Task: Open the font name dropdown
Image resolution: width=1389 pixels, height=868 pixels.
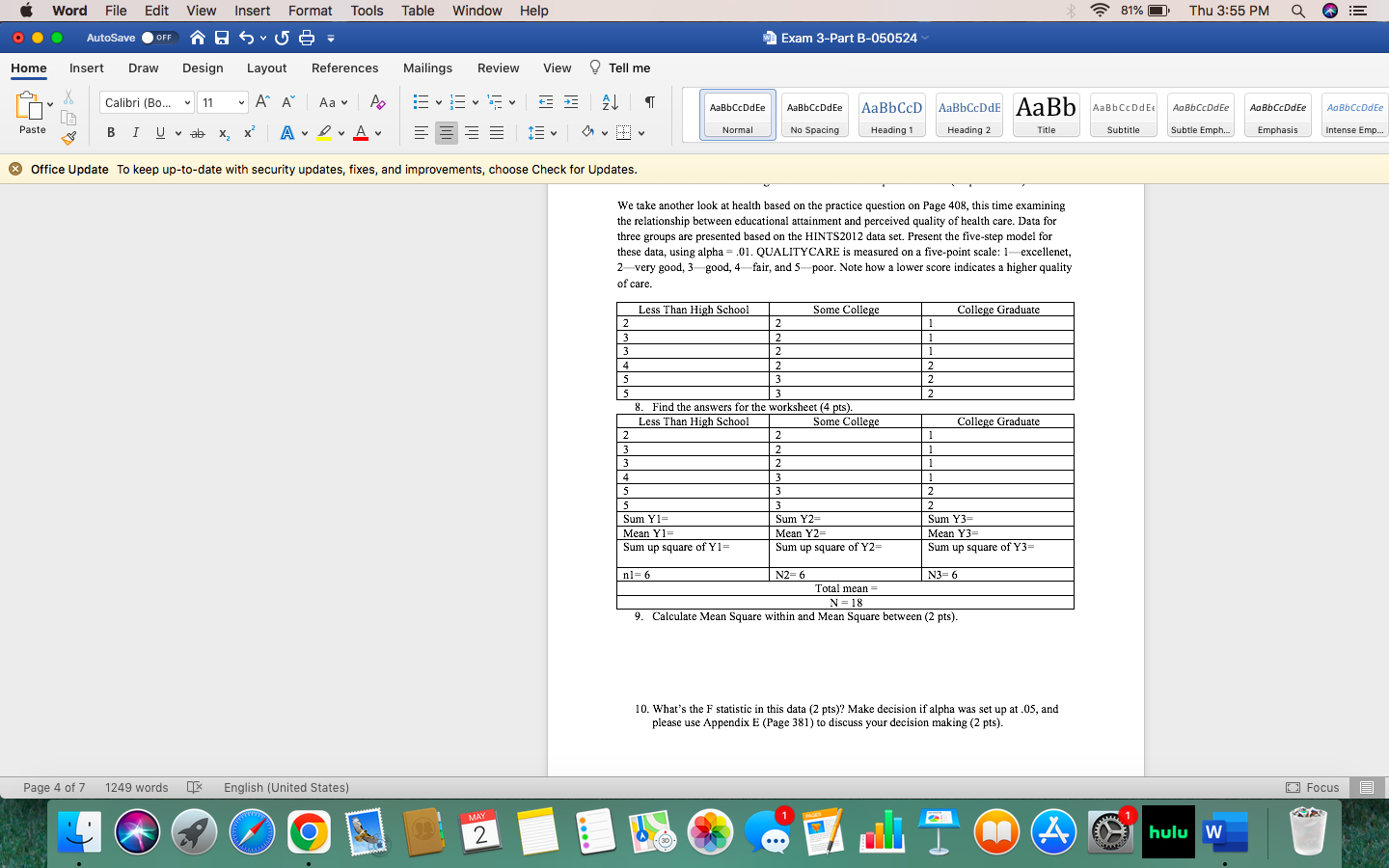Action: 188,102
